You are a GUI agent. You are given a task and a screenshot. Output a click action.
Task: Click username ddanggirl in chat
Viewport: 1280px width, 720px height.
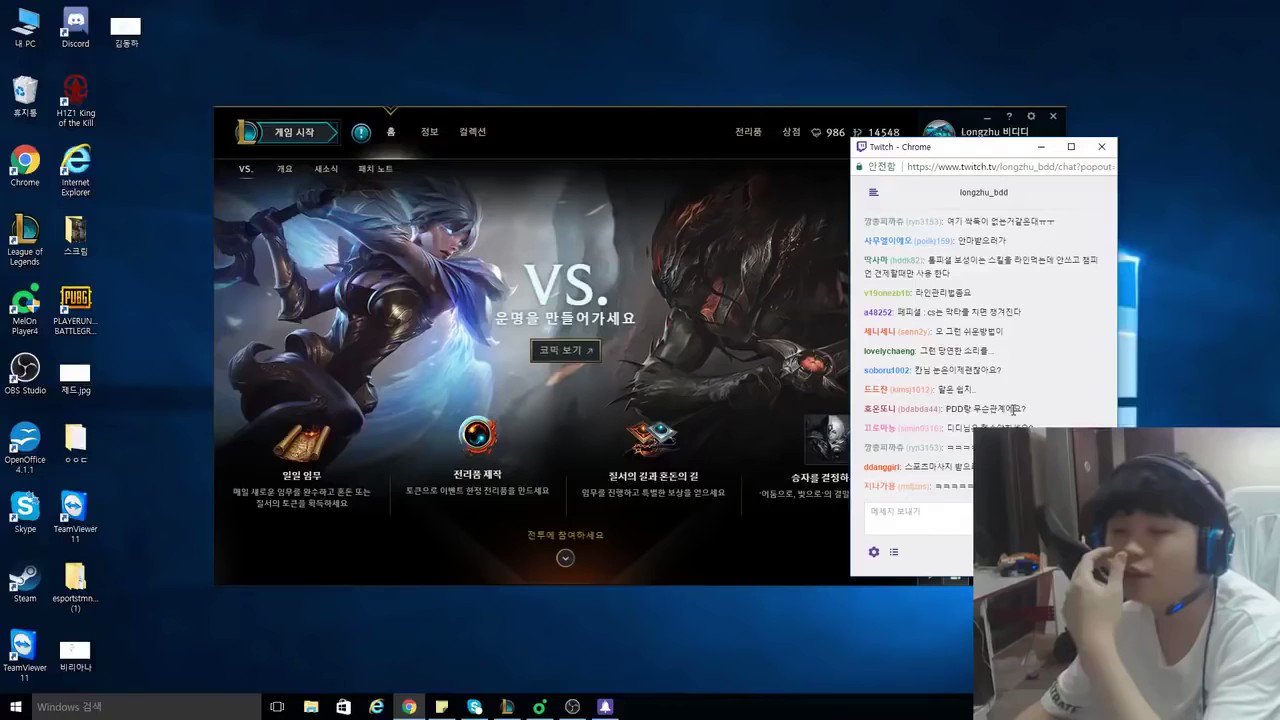(x=882, y=467)
